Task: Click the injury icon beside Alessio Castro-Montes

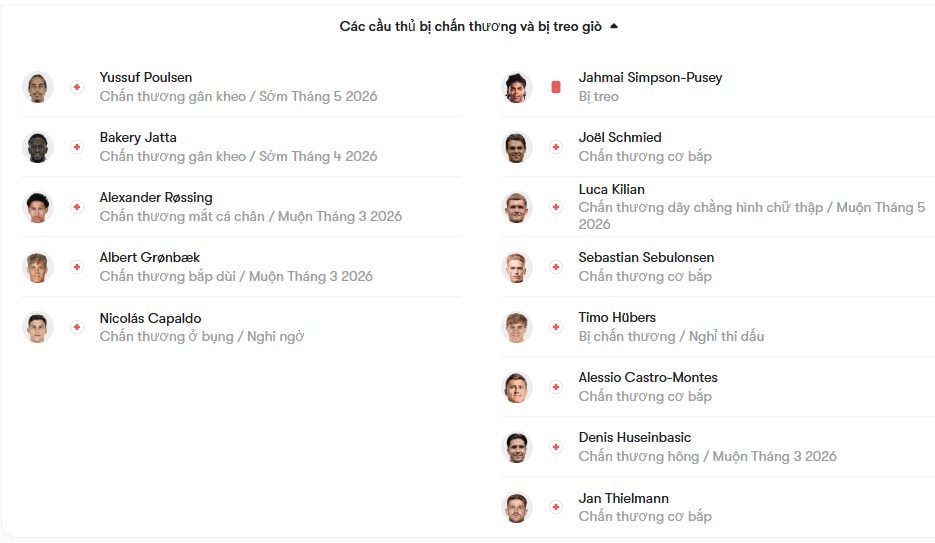Action: (x=556, y=387)
